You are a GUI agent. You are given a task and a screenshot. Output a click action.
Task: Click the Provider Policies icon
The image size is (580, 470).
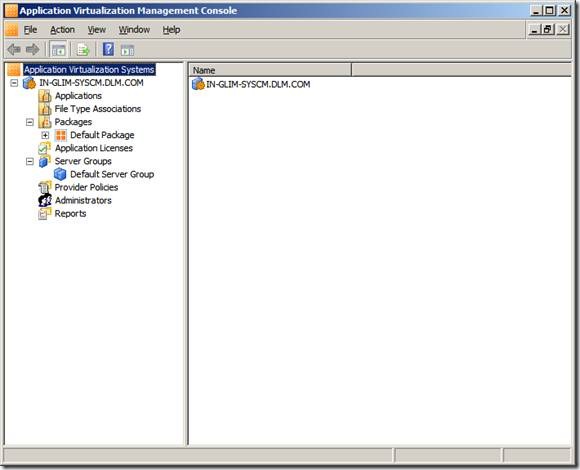click(45, 187)
